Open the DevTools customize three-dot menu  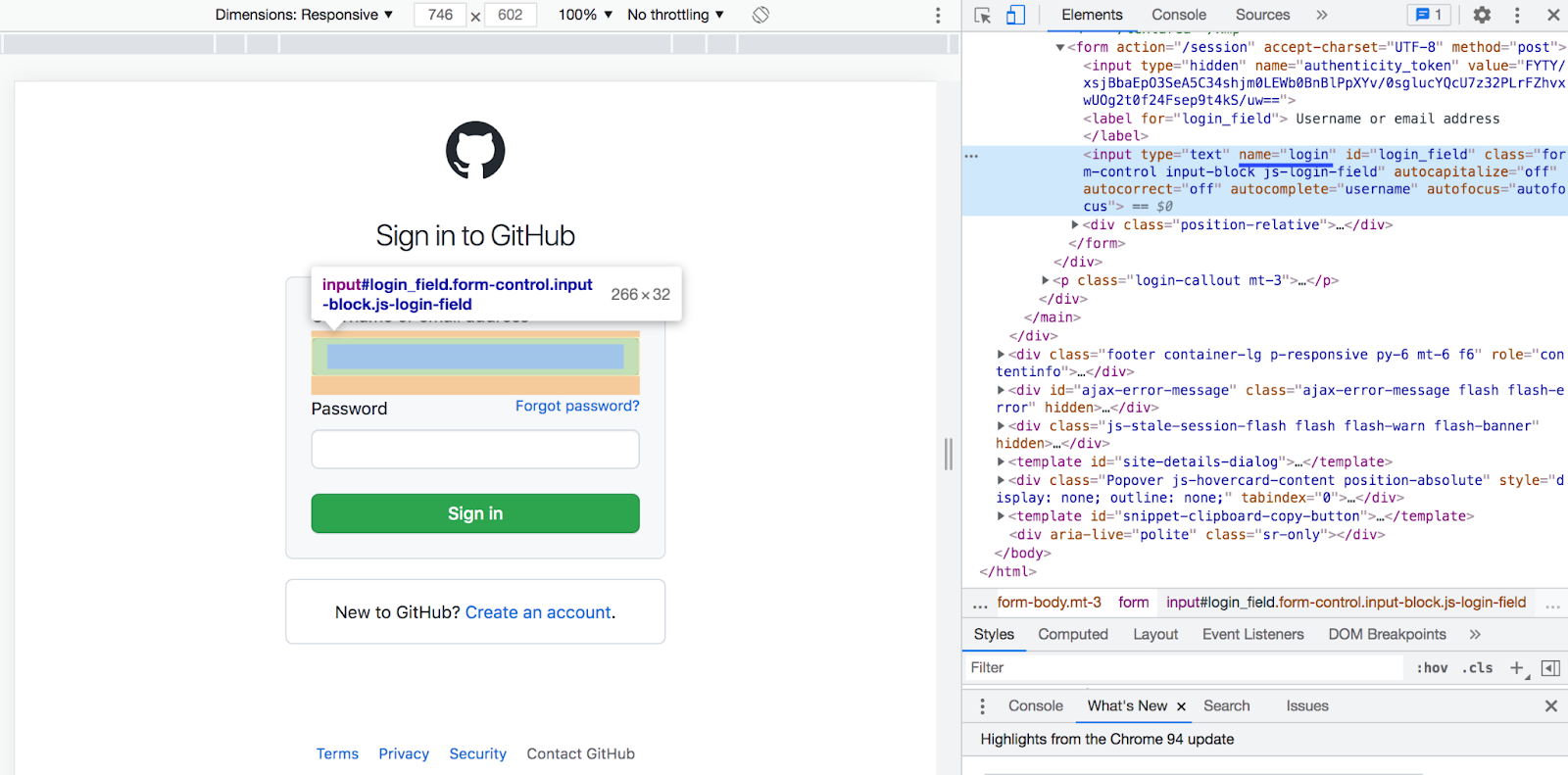coord(1517,15)
